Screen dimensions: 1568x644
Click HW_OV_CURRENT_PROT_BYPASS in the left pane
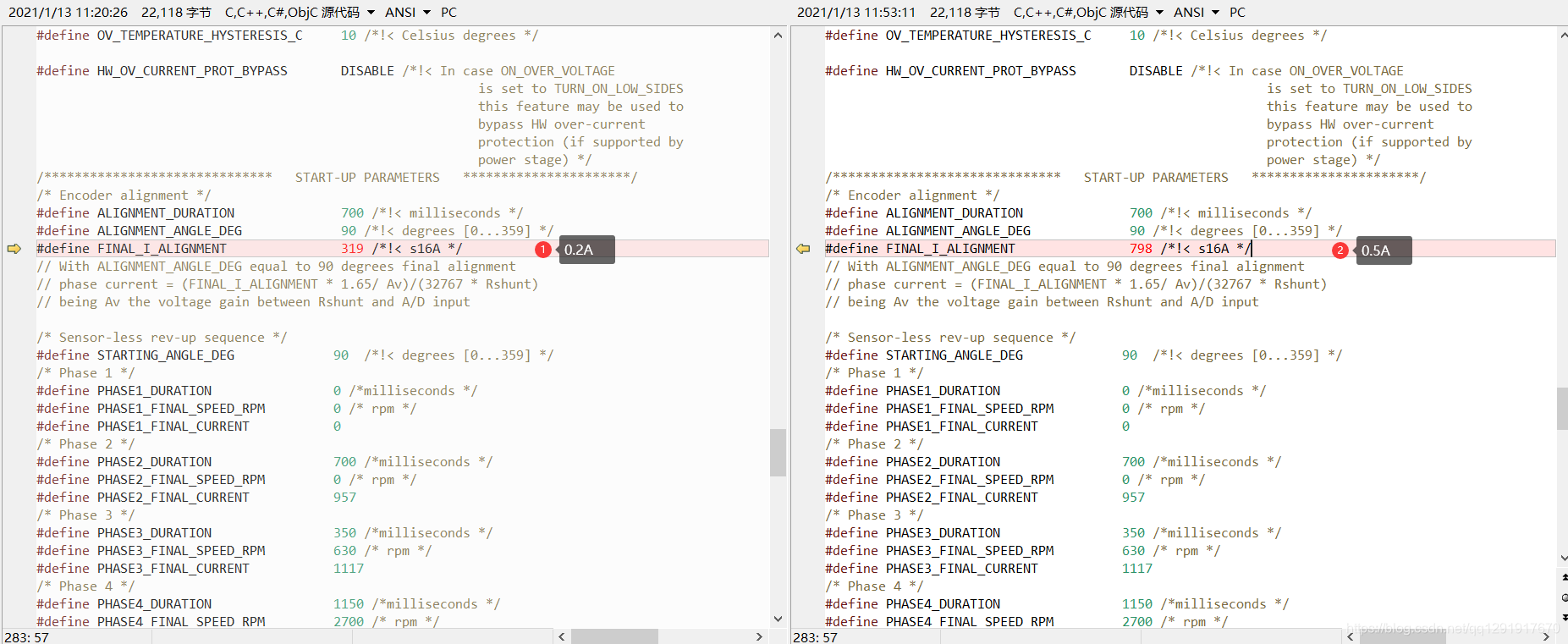pos(192,71)
